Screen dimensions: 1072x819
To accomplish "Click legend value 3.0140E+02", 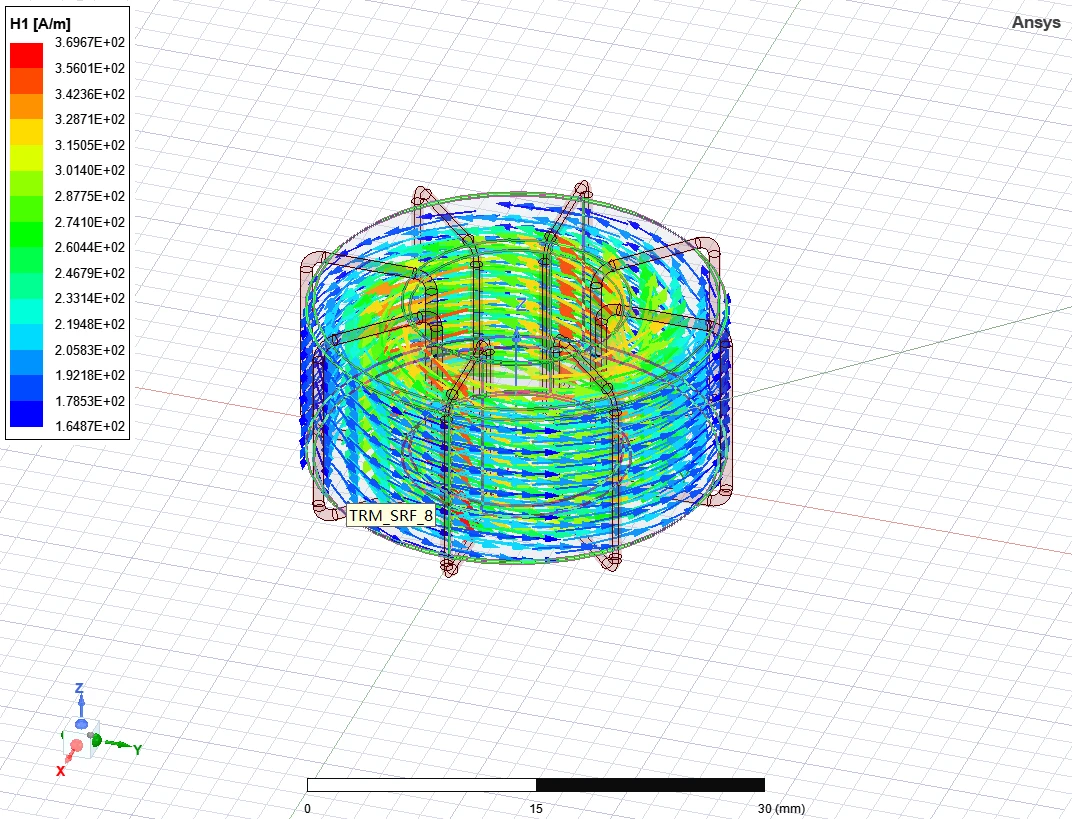I will (90, 170).
